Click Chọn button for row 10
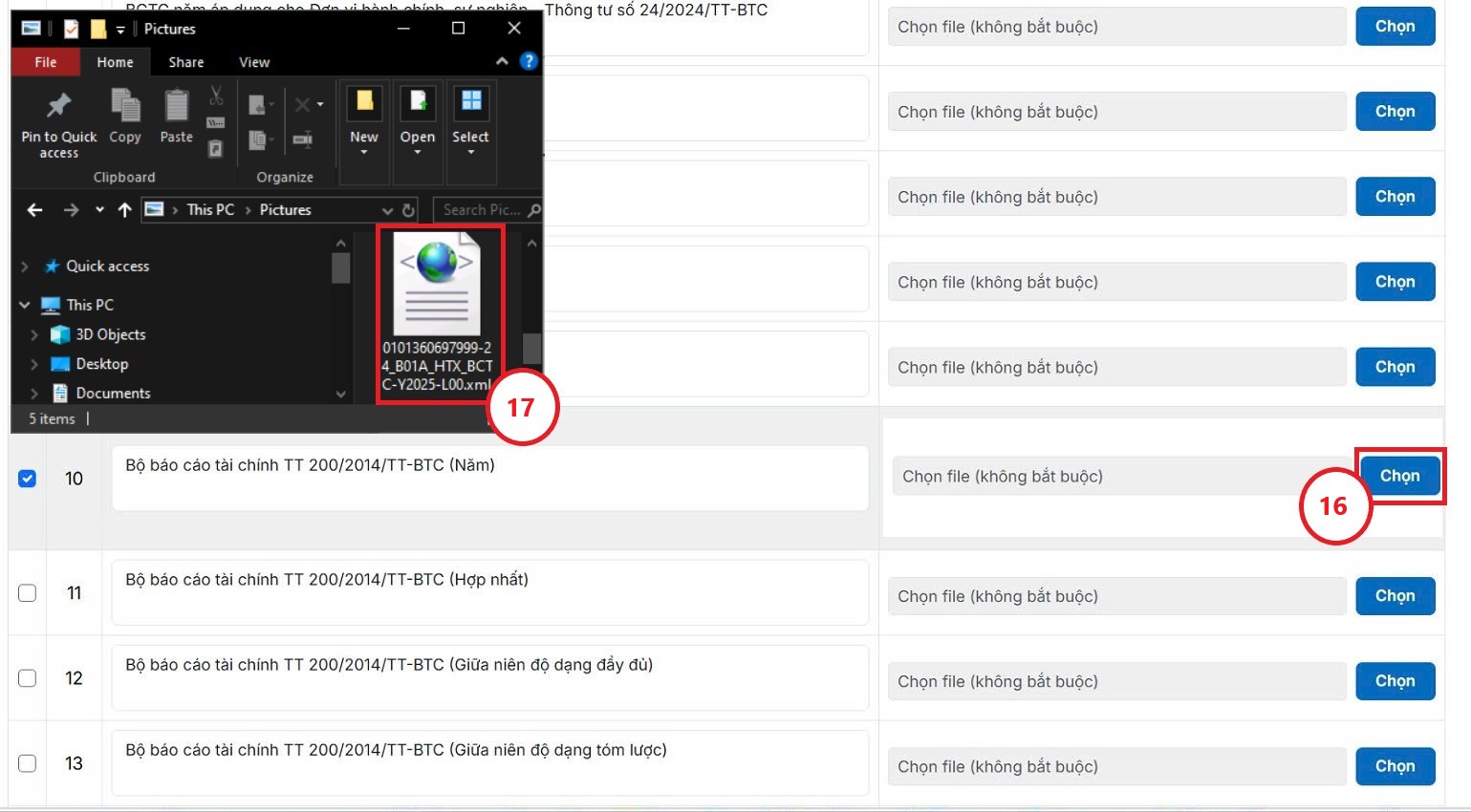The width and height of the screenshot is (1471, 812). click(x=1399, y=476)
